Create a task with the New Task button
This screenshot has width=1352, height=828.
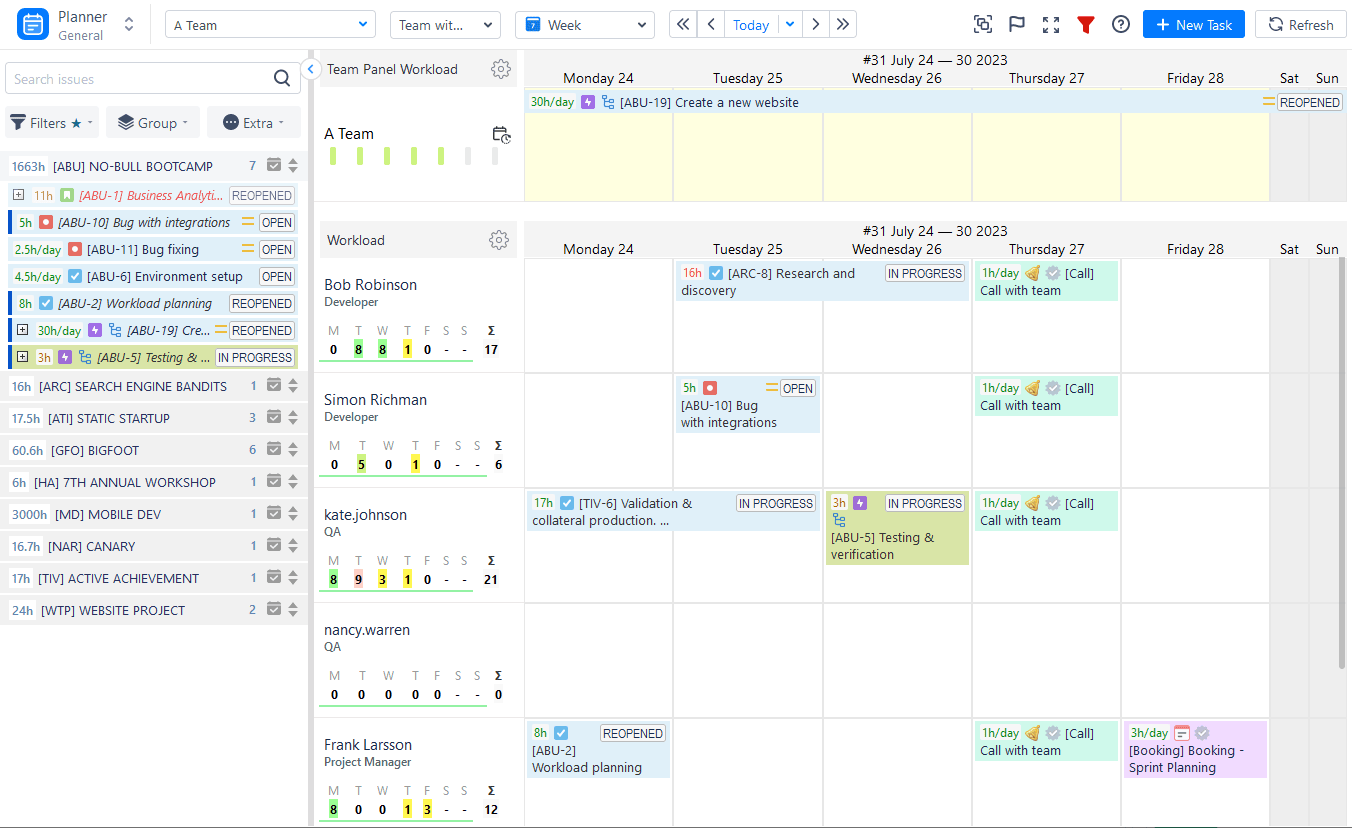coord(1193,23)
